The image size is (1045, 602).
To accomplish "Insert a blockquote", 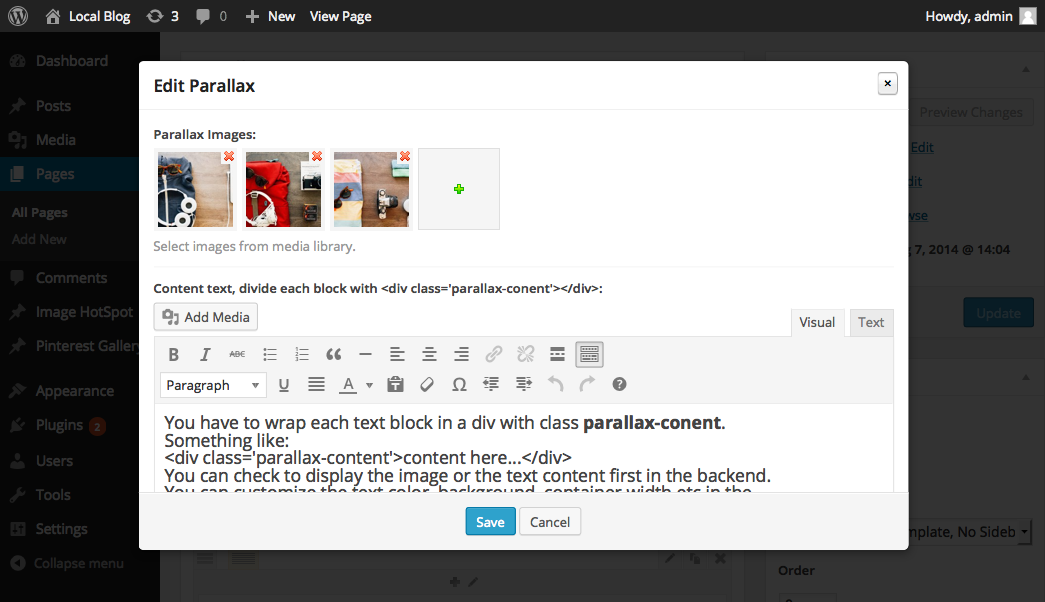I will click(x=334, y=354).
